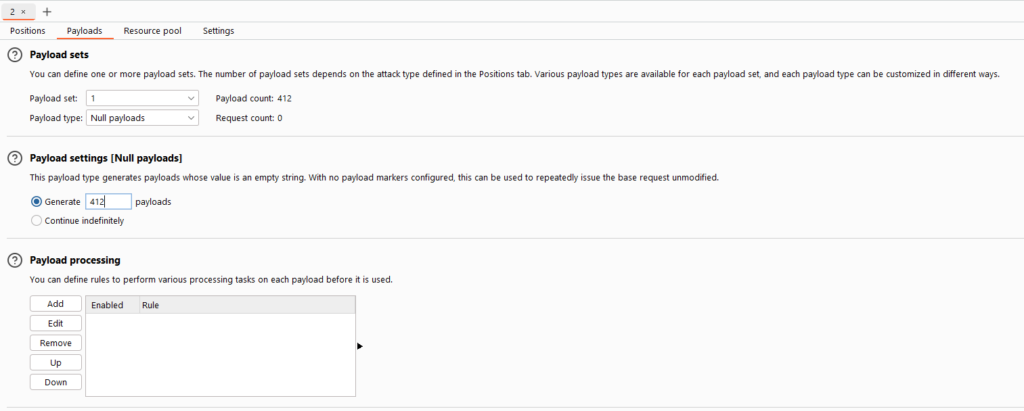
Task: Select the Generate payloads radio option
Action: [37, 202]
